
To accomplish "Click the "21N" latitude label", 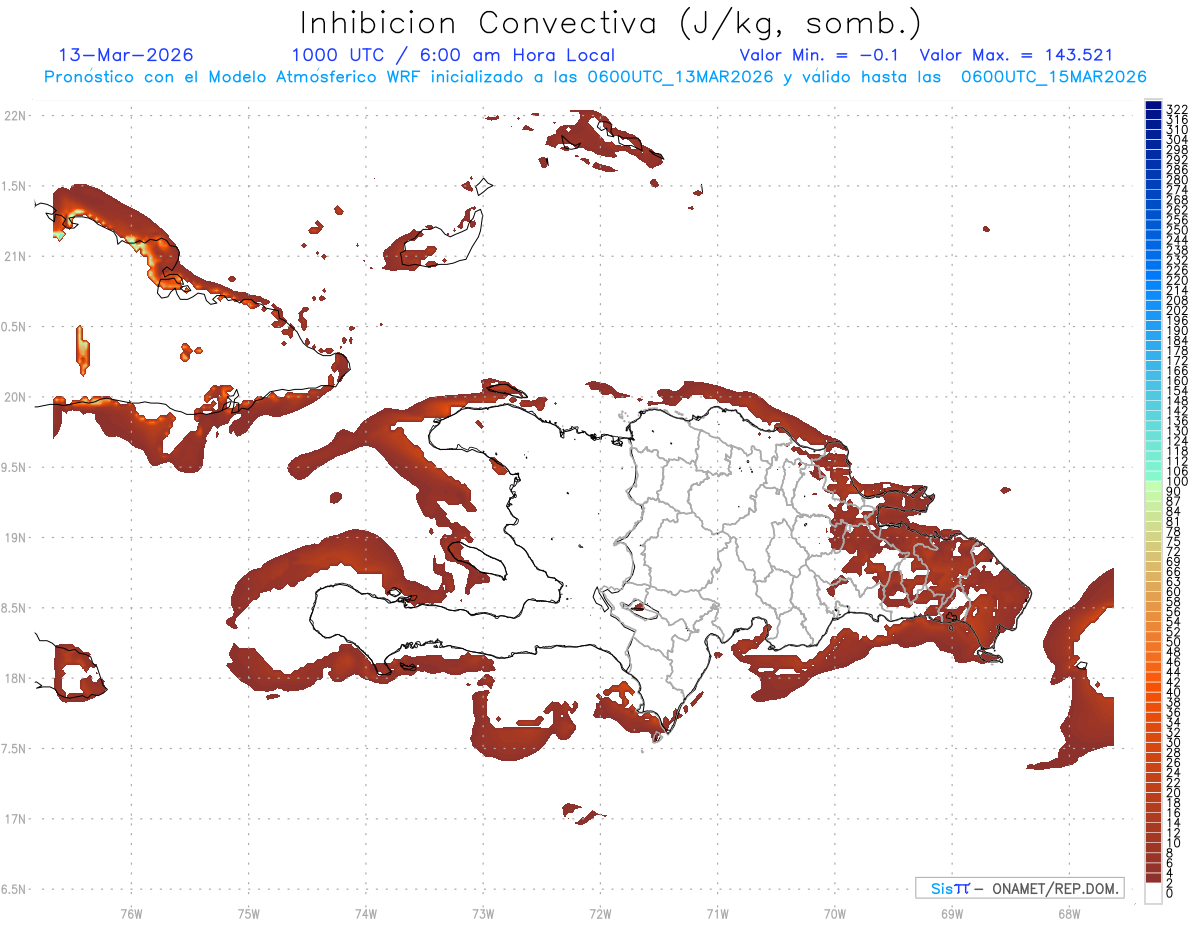I will tap(15, 256).
